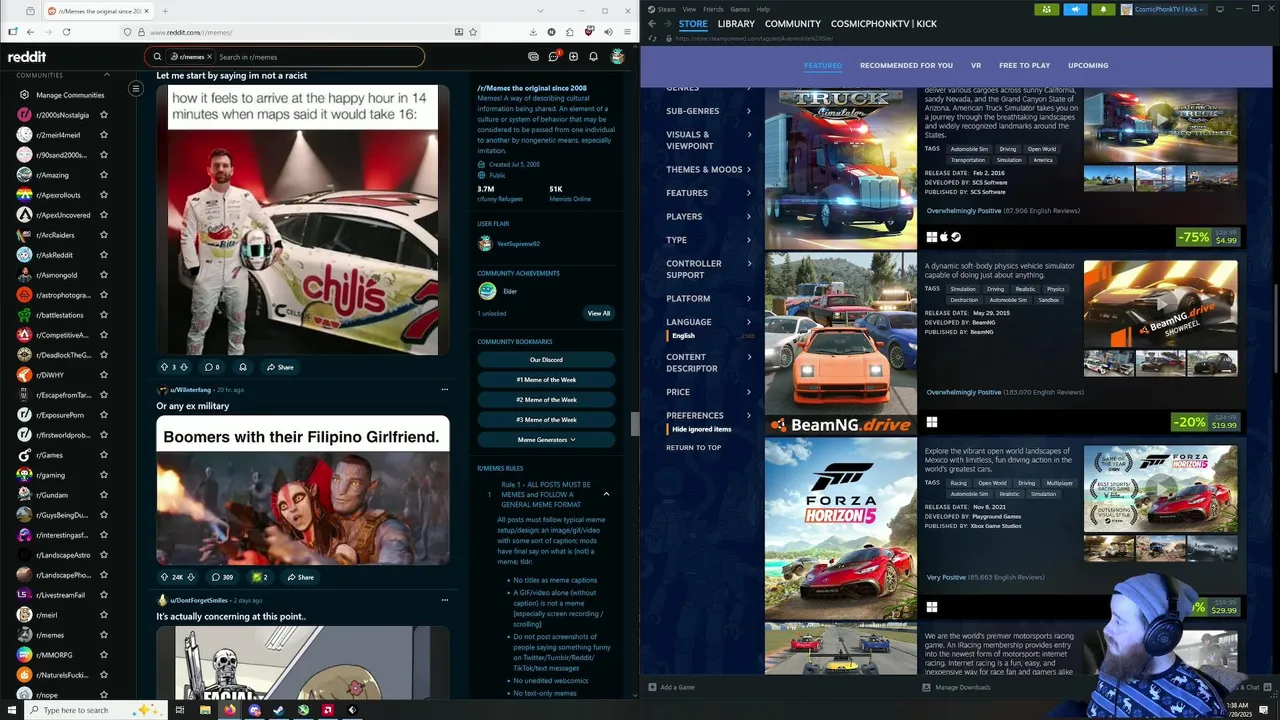This screenshot has height=720, width=1280.
Task: Collapse the Reddit left sidebar with round menu button
Action: pos(136,89)
